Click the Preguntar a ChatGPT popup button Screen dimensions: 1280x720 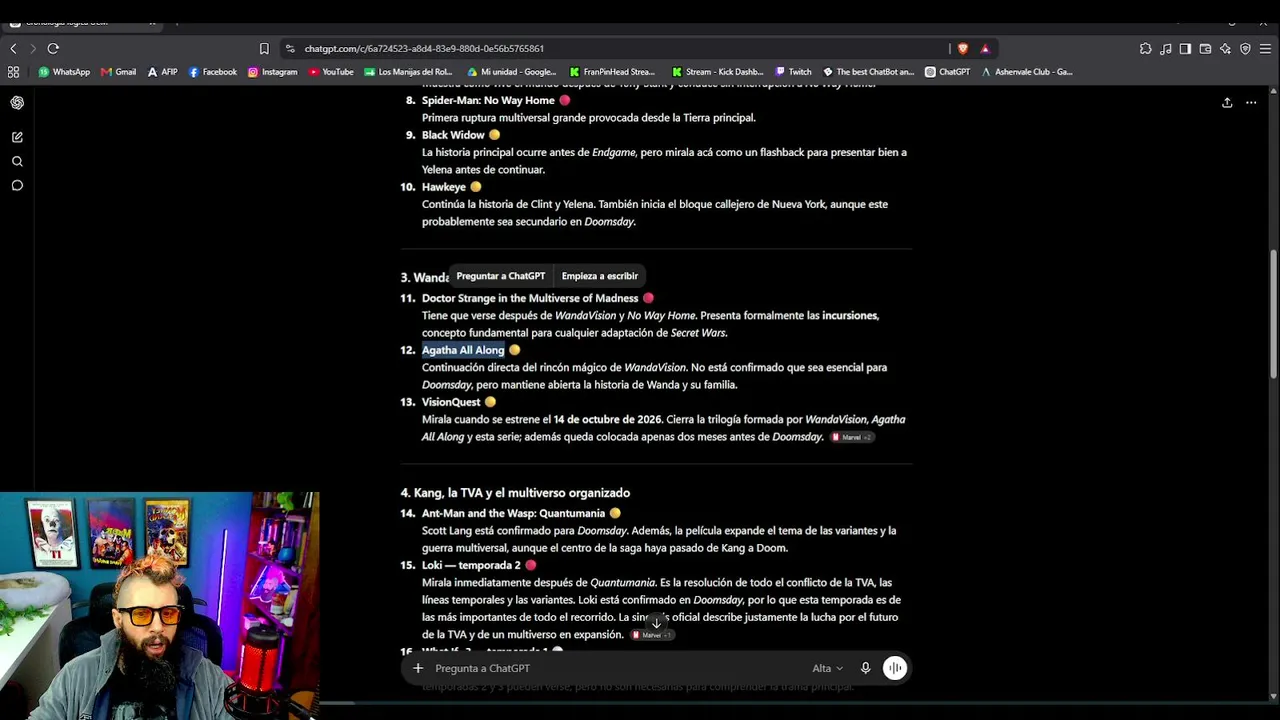[x=501, y=276]
